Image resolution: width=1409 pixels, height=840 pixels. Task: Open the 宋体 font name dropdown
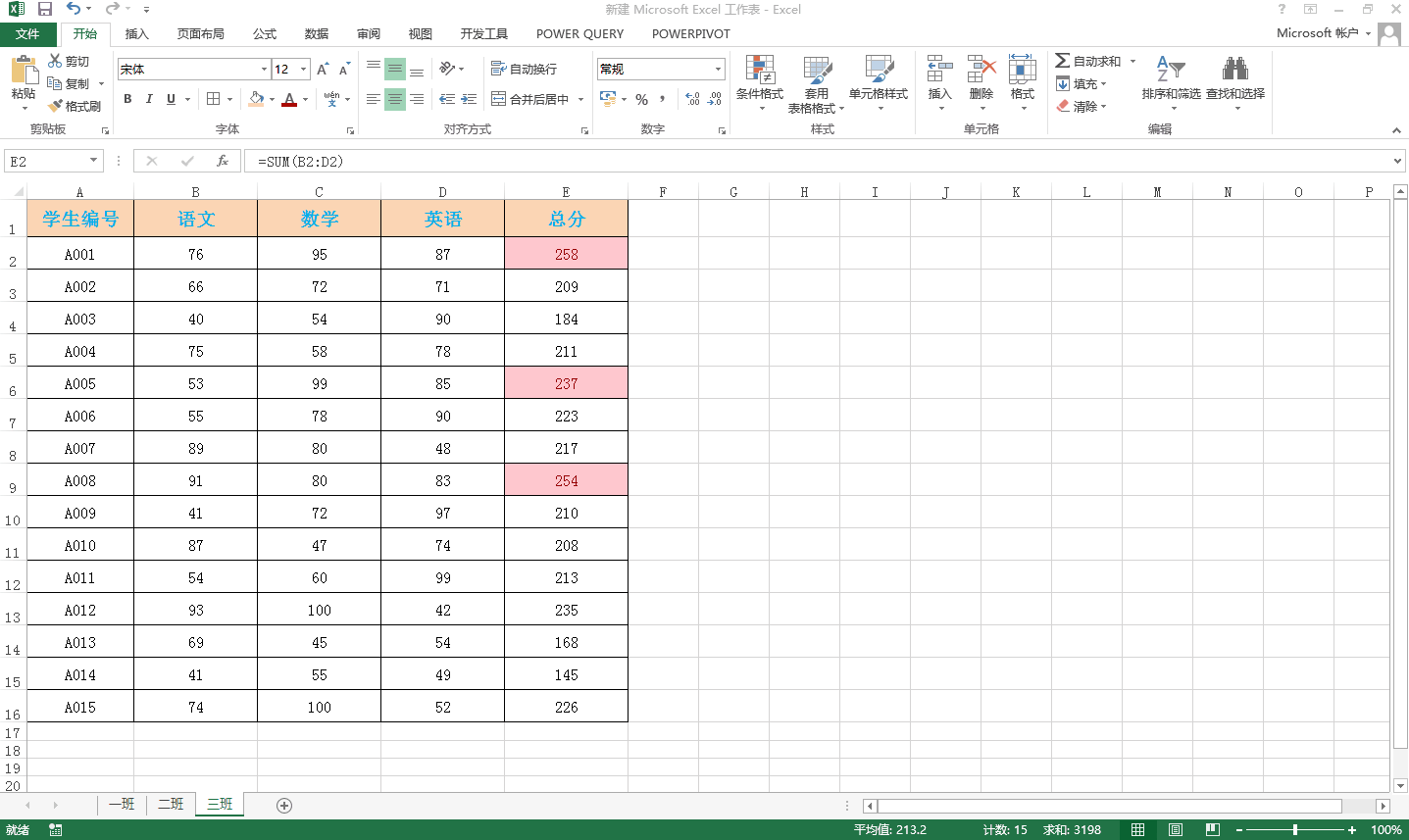coord(264,70)
